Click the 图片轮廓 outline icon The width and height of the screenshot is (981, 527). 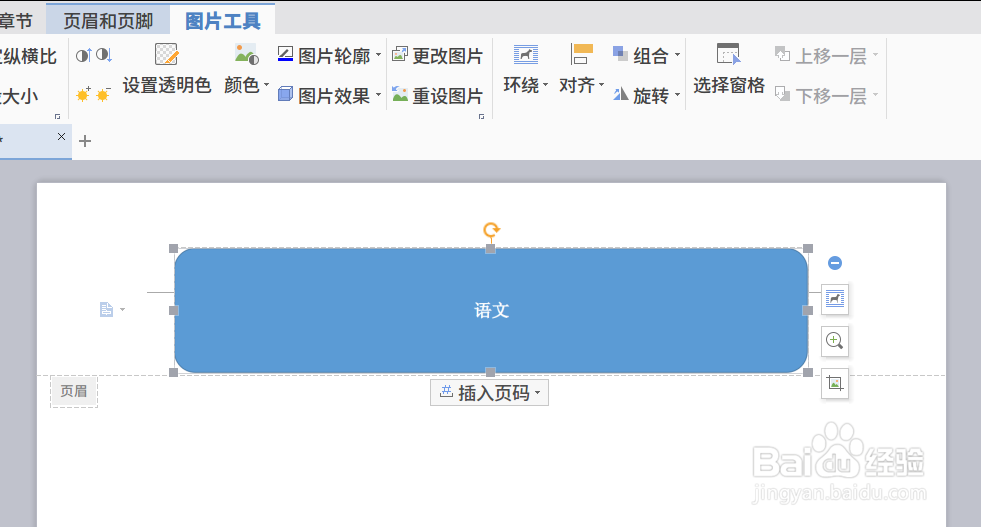click(285, 54)
